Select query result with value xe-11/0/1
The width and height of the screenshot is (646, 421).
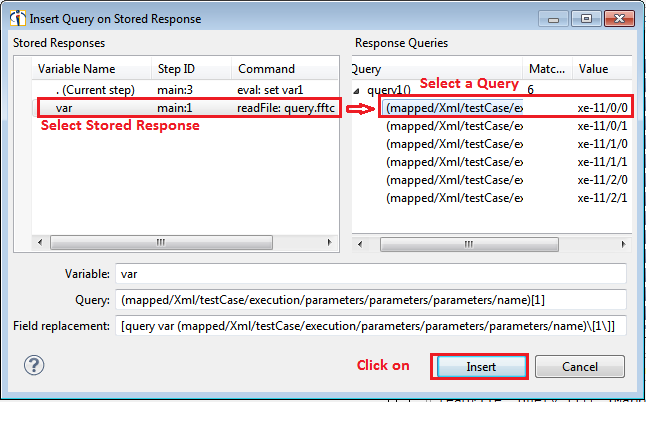click(x=455, y=125)
